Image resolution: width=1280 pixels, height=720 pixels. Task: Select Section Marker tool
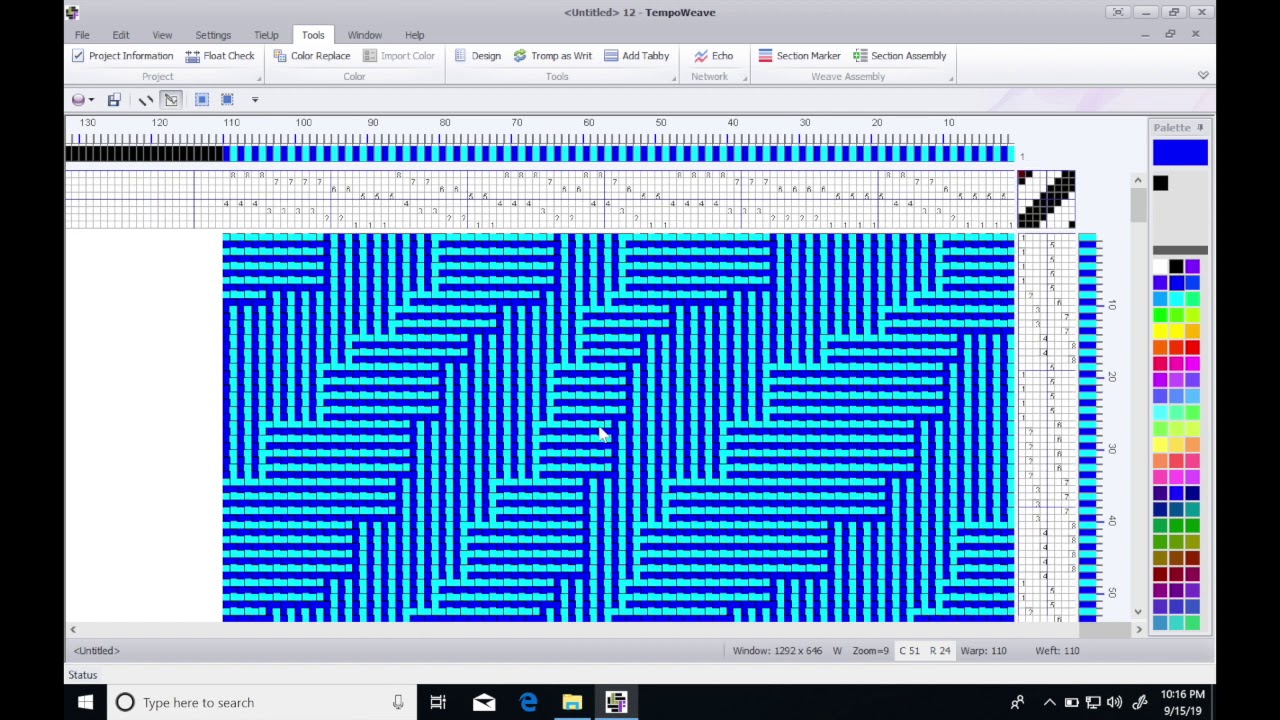pyautogui.click(x=799, y=56)
